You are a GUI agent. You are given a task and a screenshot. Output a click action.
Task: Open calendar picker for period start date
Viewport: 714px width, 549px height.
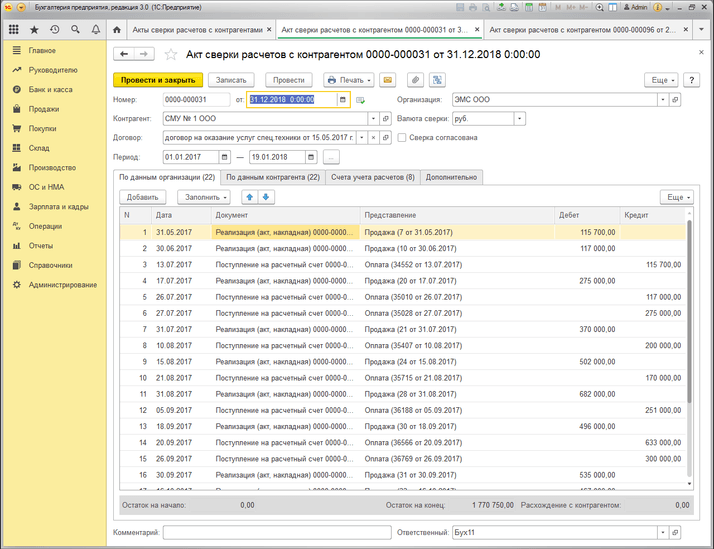224,157
